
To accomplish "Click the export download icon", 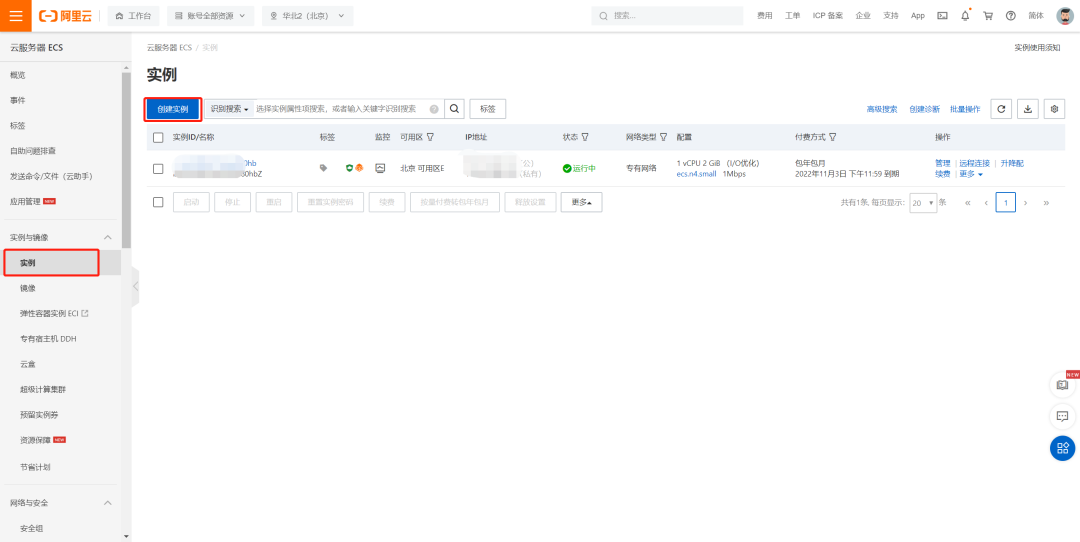I will tap(1028, 109).
